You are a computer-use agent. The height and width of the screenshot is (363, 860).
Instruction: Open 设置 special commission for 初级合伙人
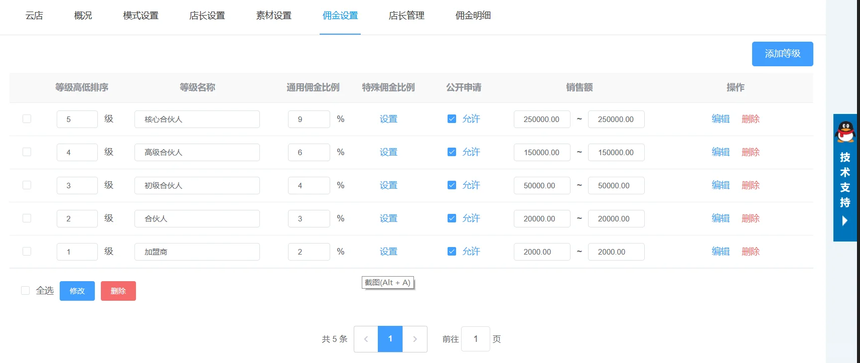[388, 185]
